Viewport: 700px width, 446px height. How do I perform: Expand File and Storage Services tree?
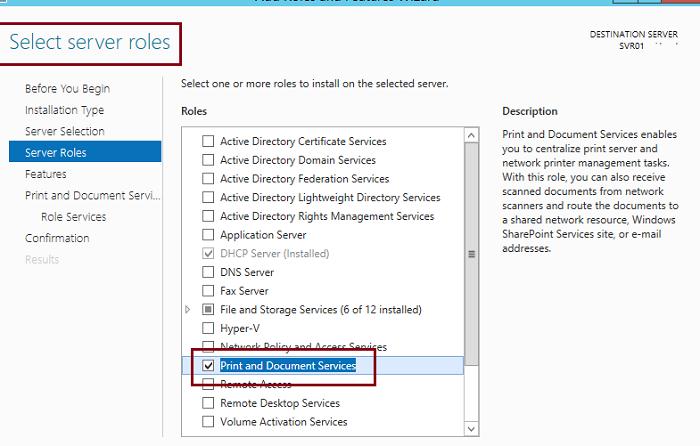tap(188, 310)
